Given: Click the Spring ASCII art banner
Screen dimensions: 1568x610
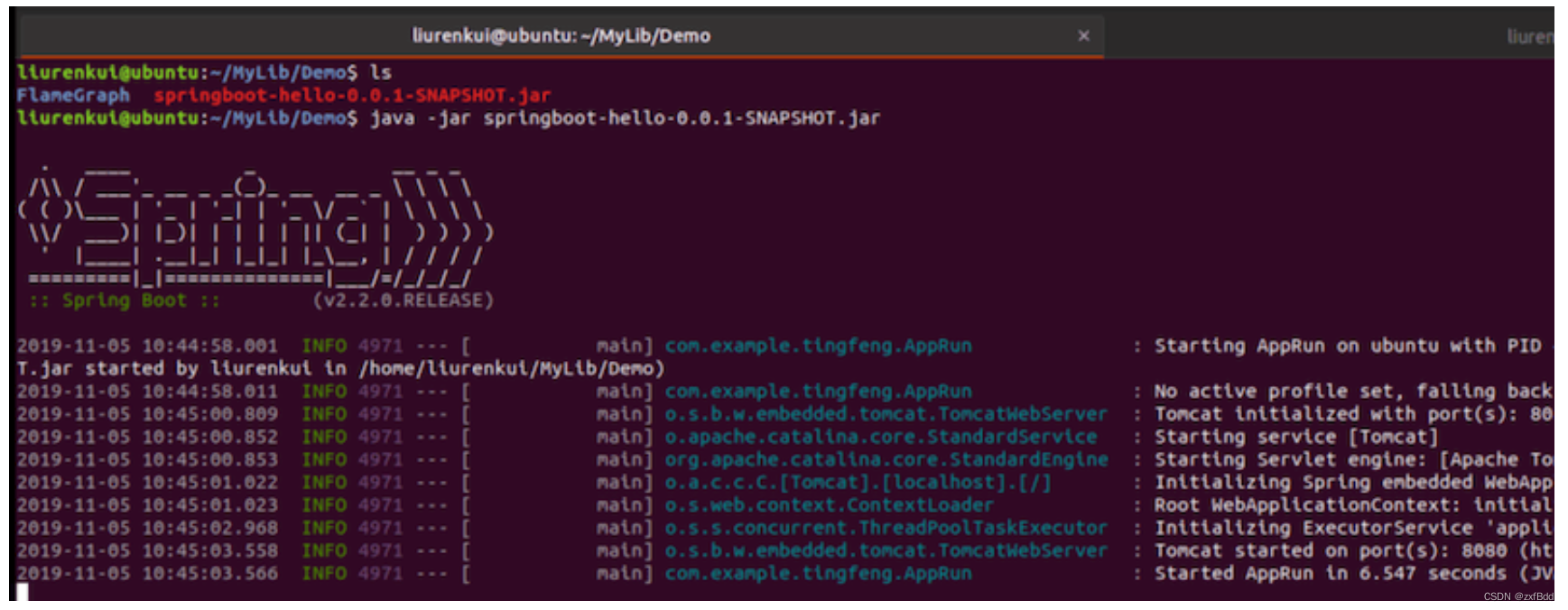Looking at the screenshot, I should coord(255,226).
